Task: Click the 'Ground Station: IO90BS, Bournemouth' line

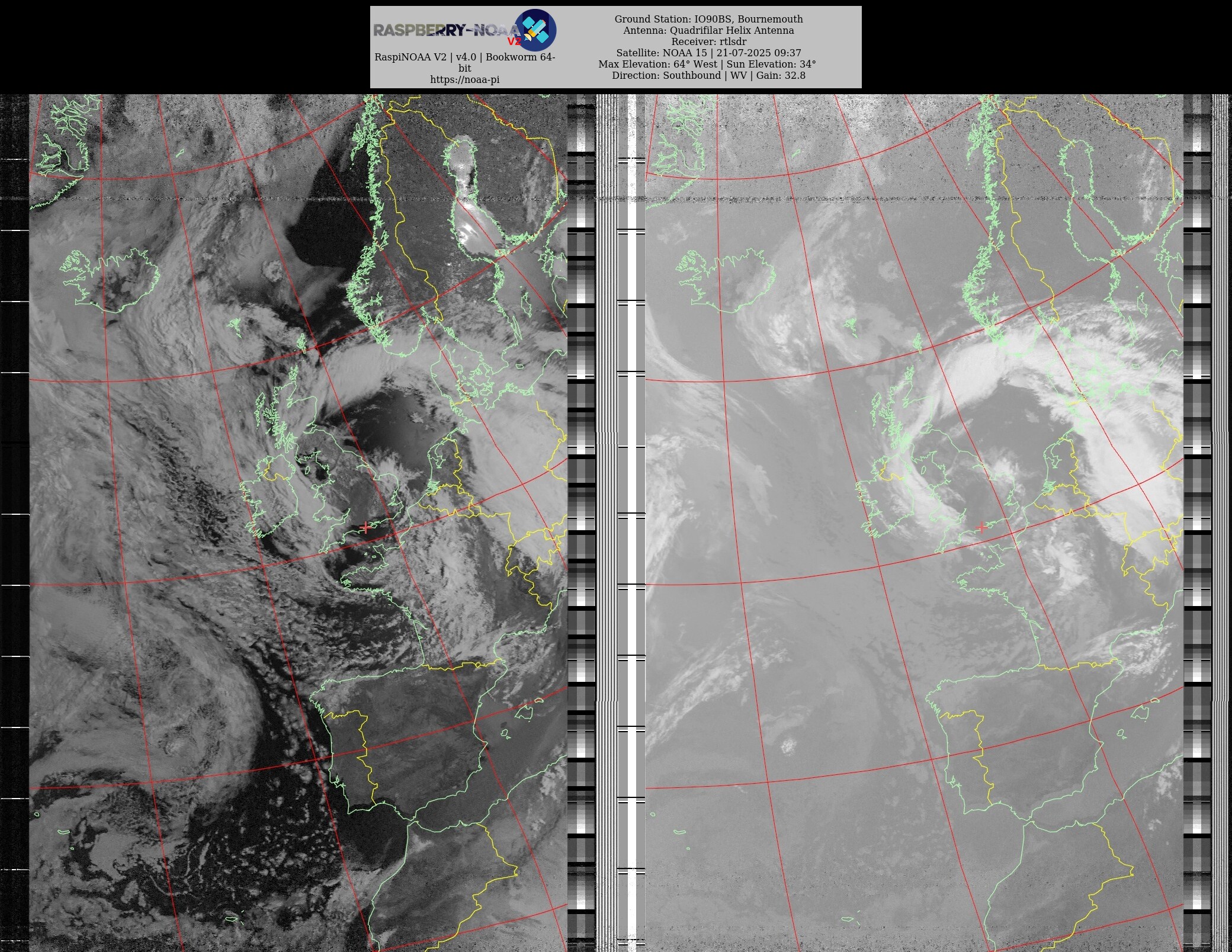Action: tap(708, 19)
